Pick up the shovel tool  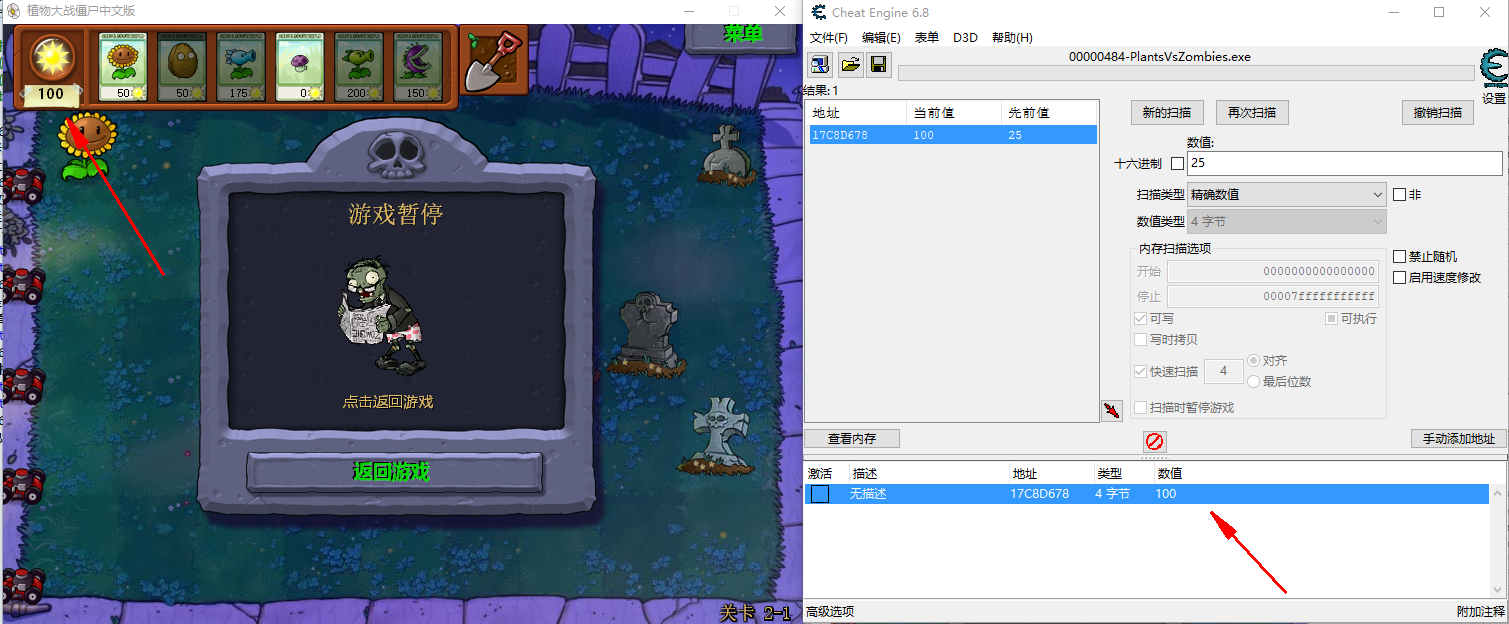494,60
